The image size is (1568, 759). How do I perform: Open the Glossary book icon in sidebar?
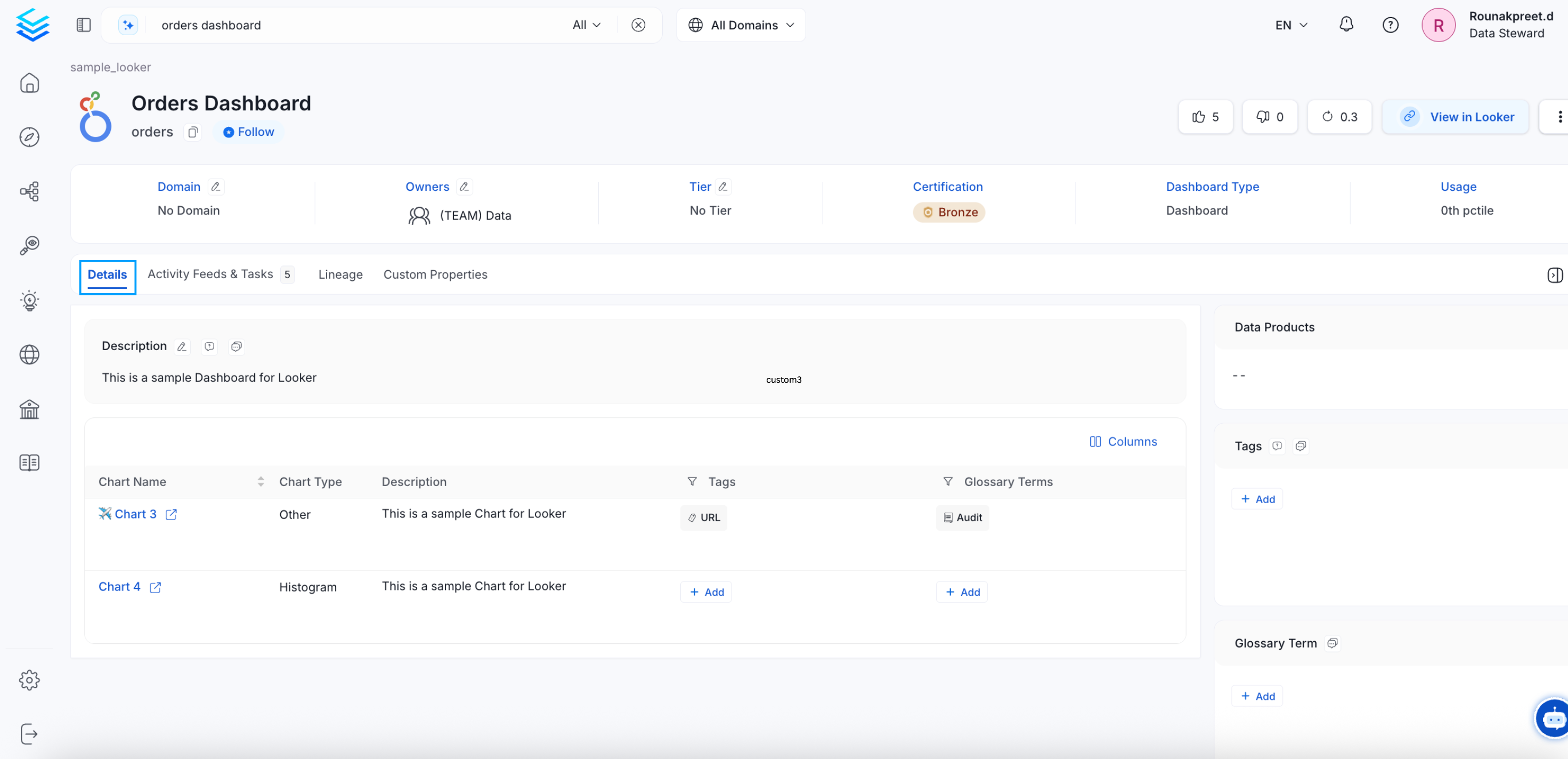(30, 462)
